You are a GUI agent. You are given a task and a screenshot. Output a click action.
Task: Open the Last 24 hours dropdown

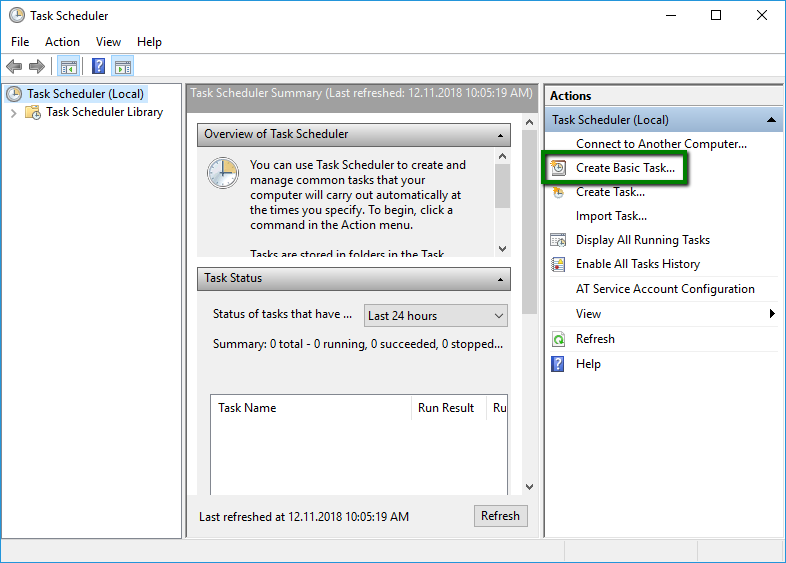[436, 316]
